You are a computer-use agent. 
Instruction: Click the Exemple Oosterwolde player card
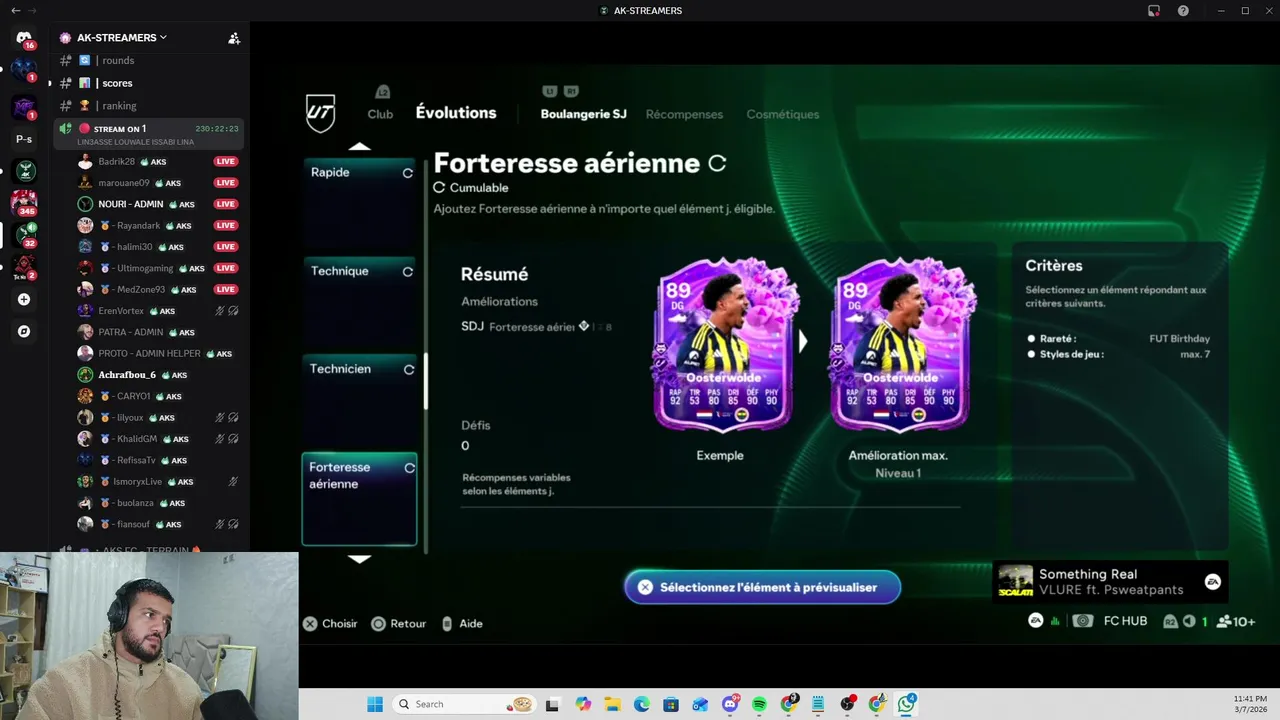(723, 345)
